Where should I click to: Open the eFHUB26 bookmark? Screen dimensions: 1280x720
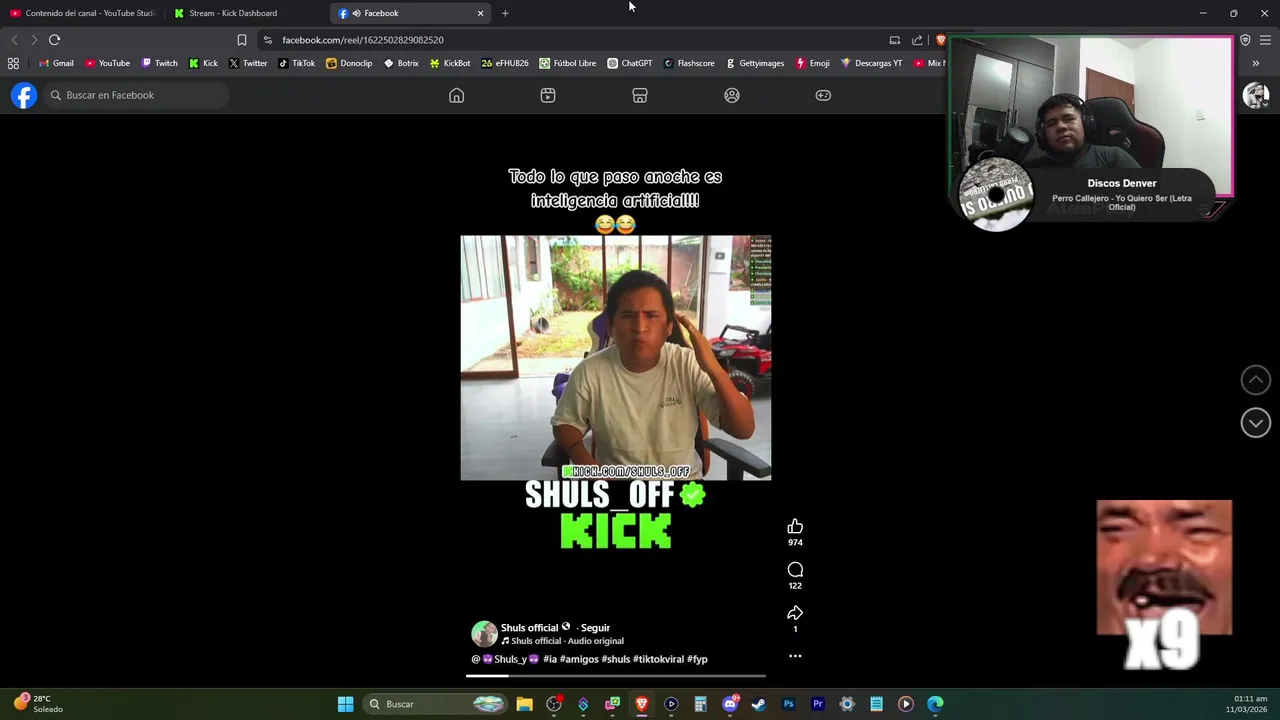tap(505, 63)
